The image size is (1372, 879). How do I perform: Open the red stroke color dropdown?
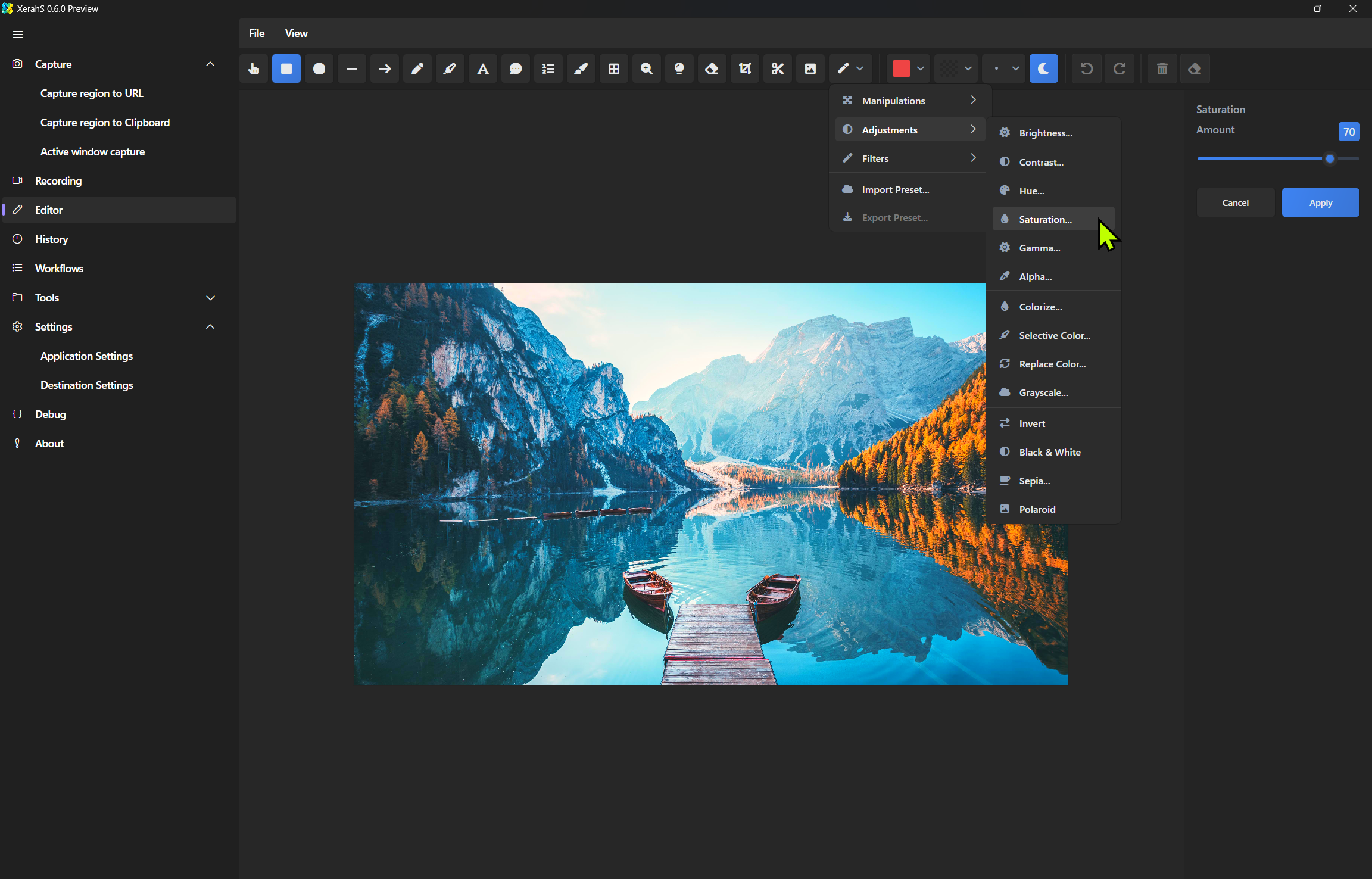[x=921, y=68]
